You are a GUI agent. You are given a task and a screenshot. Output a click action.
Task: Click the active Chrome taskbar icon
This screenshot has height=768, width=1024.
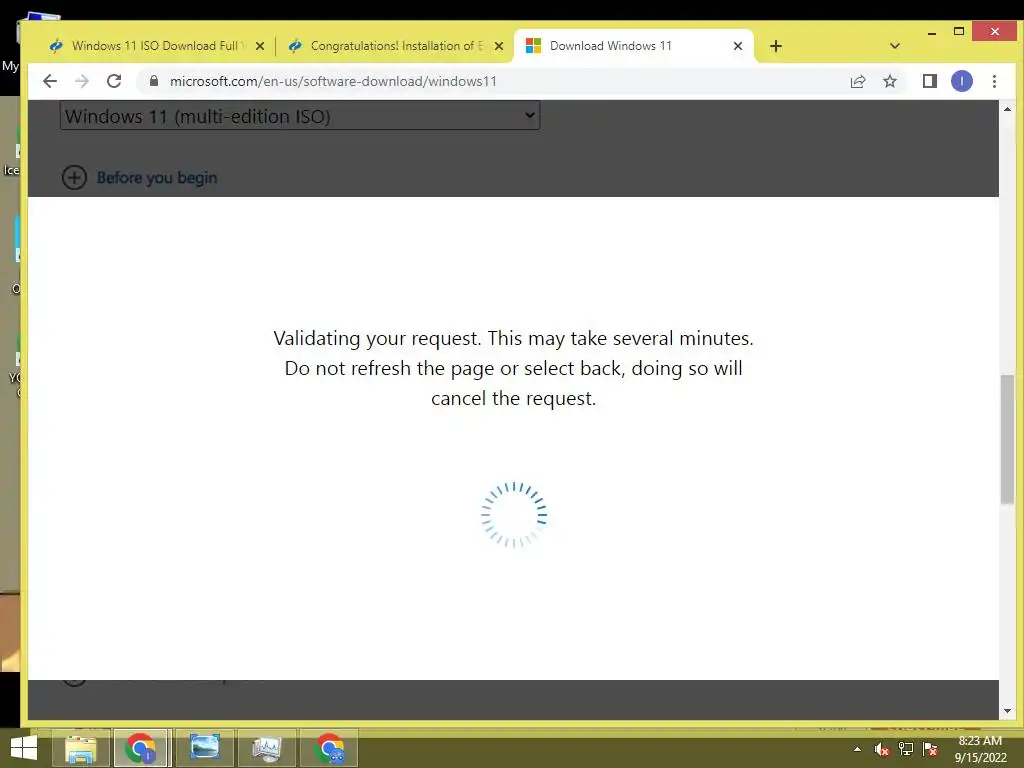pos(142,748)
